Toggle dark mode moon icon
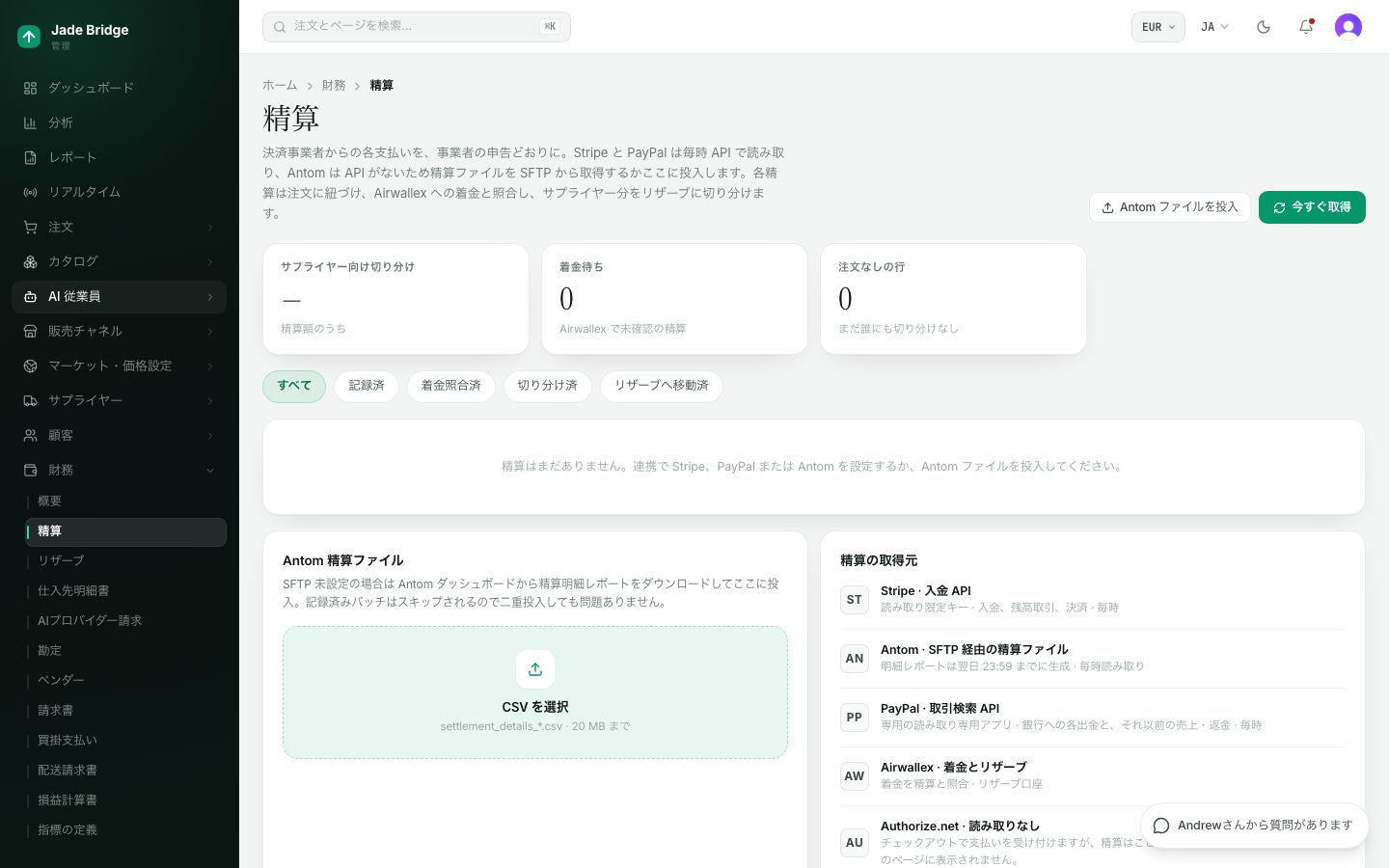 tap(1264, 27)
